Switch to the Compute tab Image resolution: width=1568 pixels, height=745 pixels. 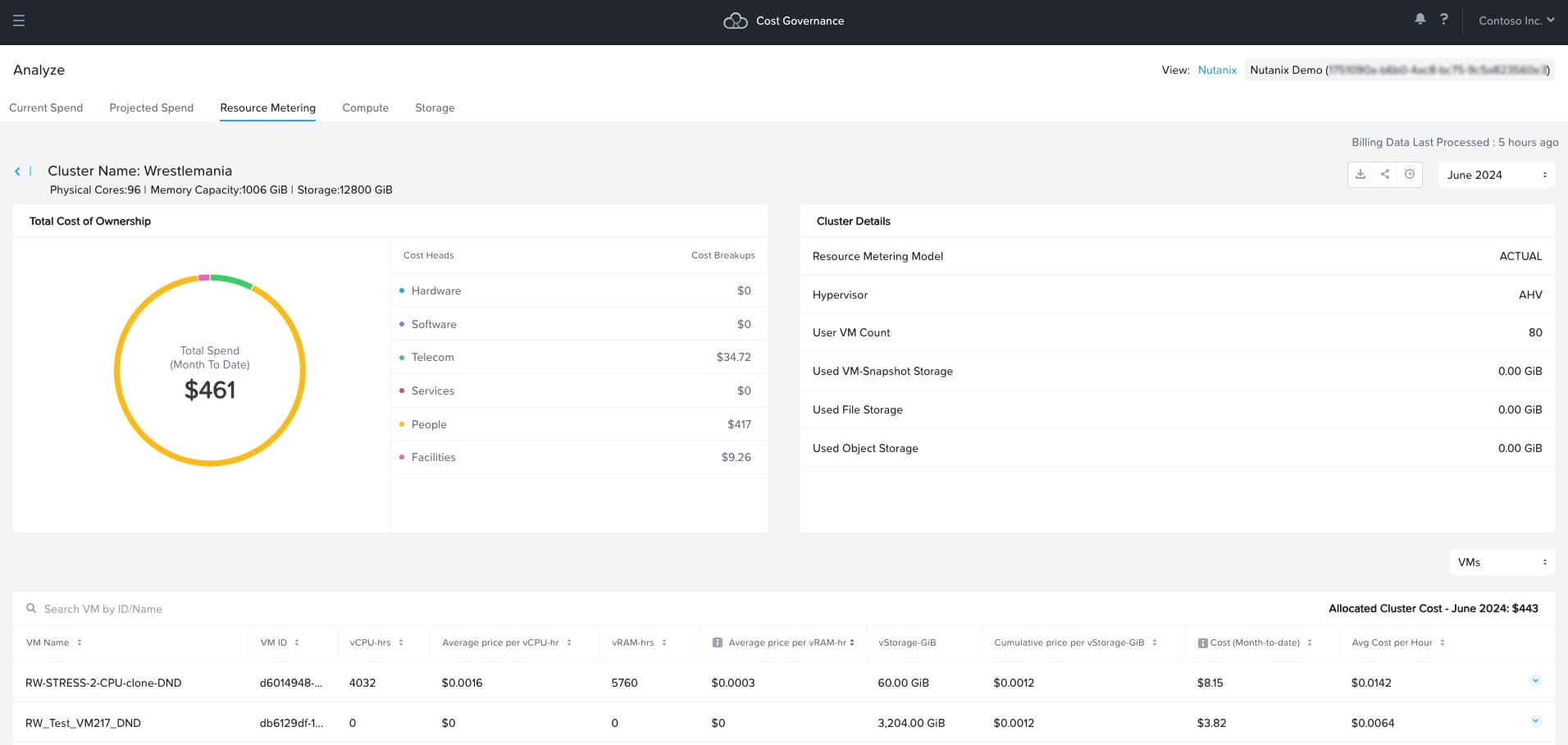tap(365, 107)
